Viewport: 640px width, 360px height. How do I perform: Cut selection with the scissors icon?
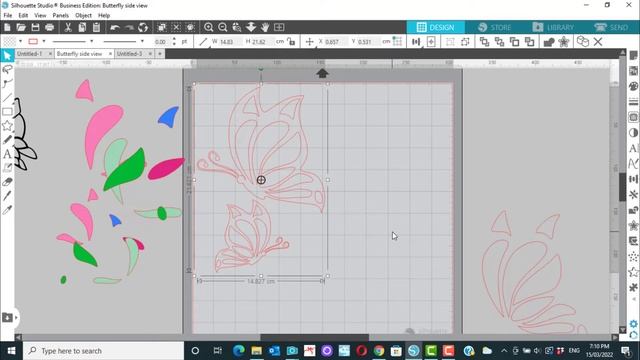(x=68, y=27)
